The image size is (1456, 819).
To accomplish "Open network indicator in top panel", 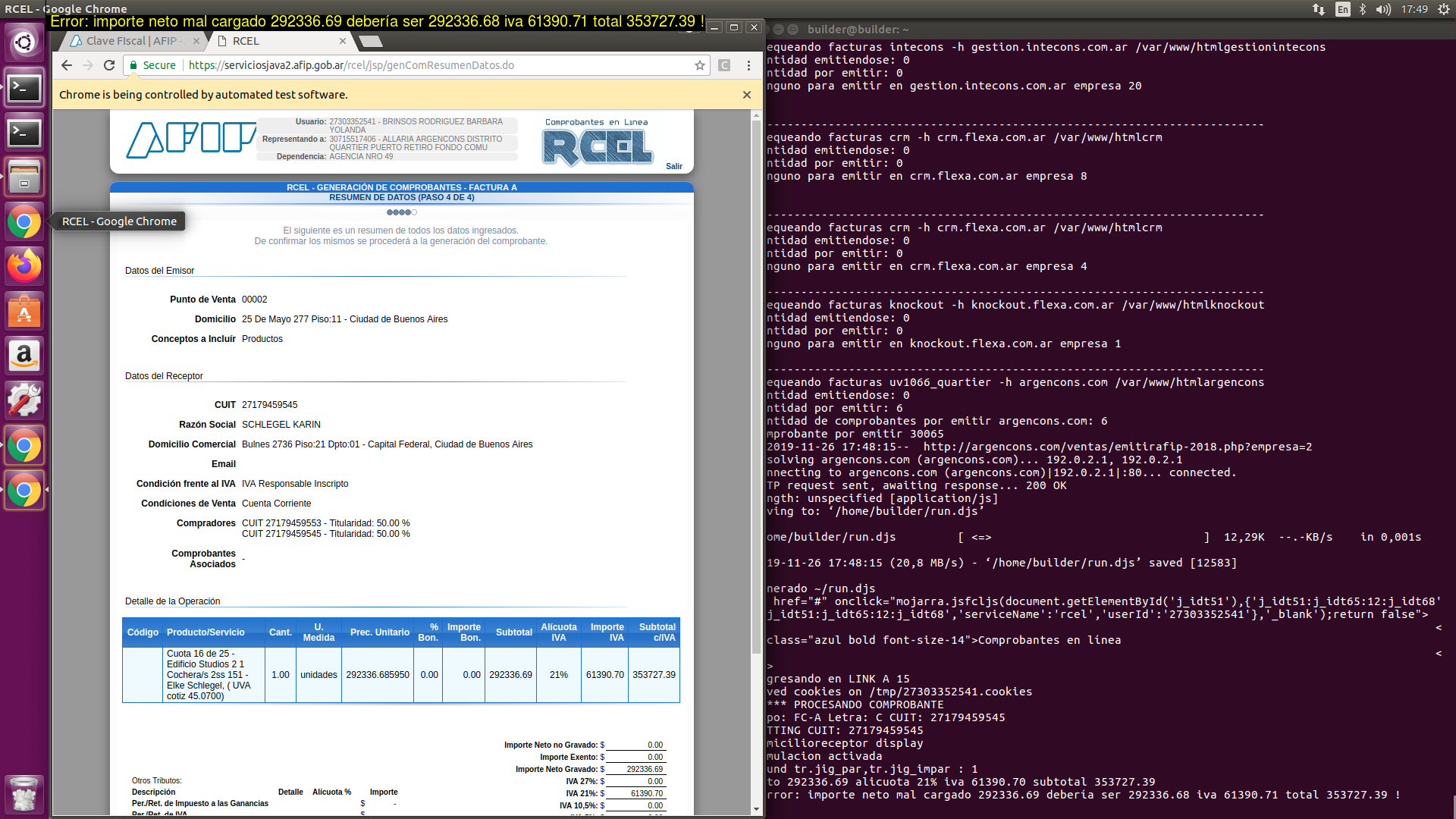I will (1319, 9).
